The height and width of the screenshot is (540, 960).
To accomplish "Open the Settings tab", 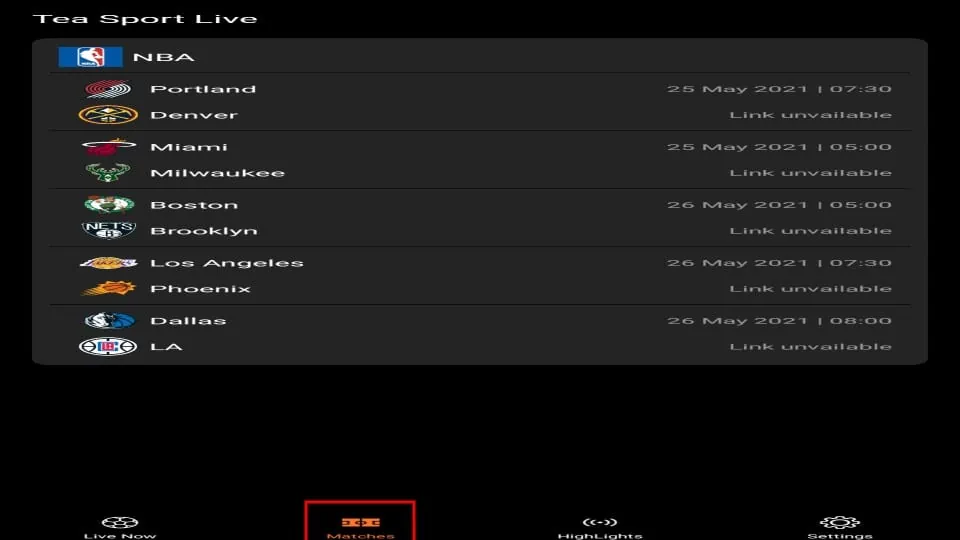I will pyautogui.click(x=839, y=528).
